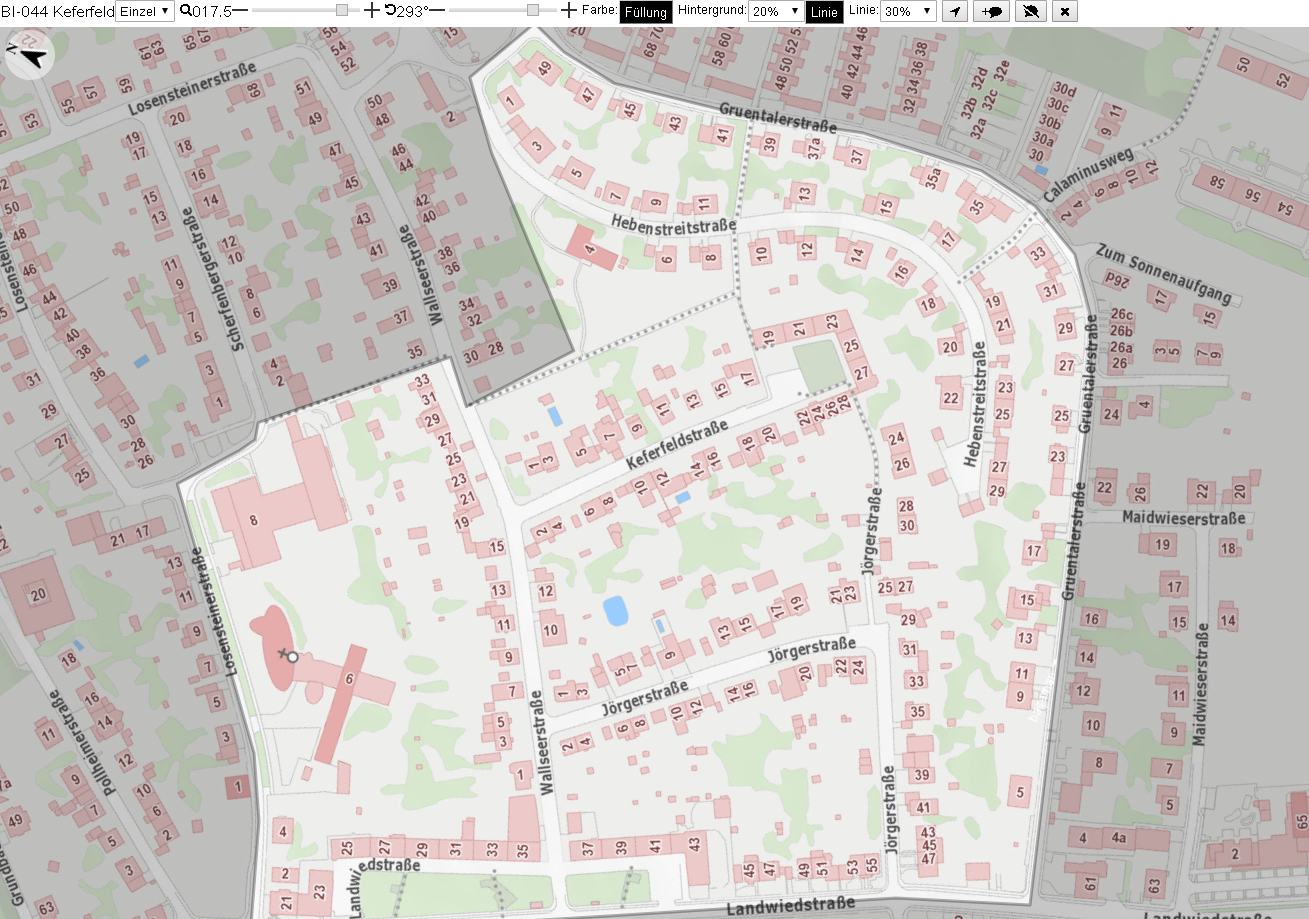The width and height of the screenshot is (1309, 919).
Task: Click the black Füllung color button
Action: click(646, 12)
